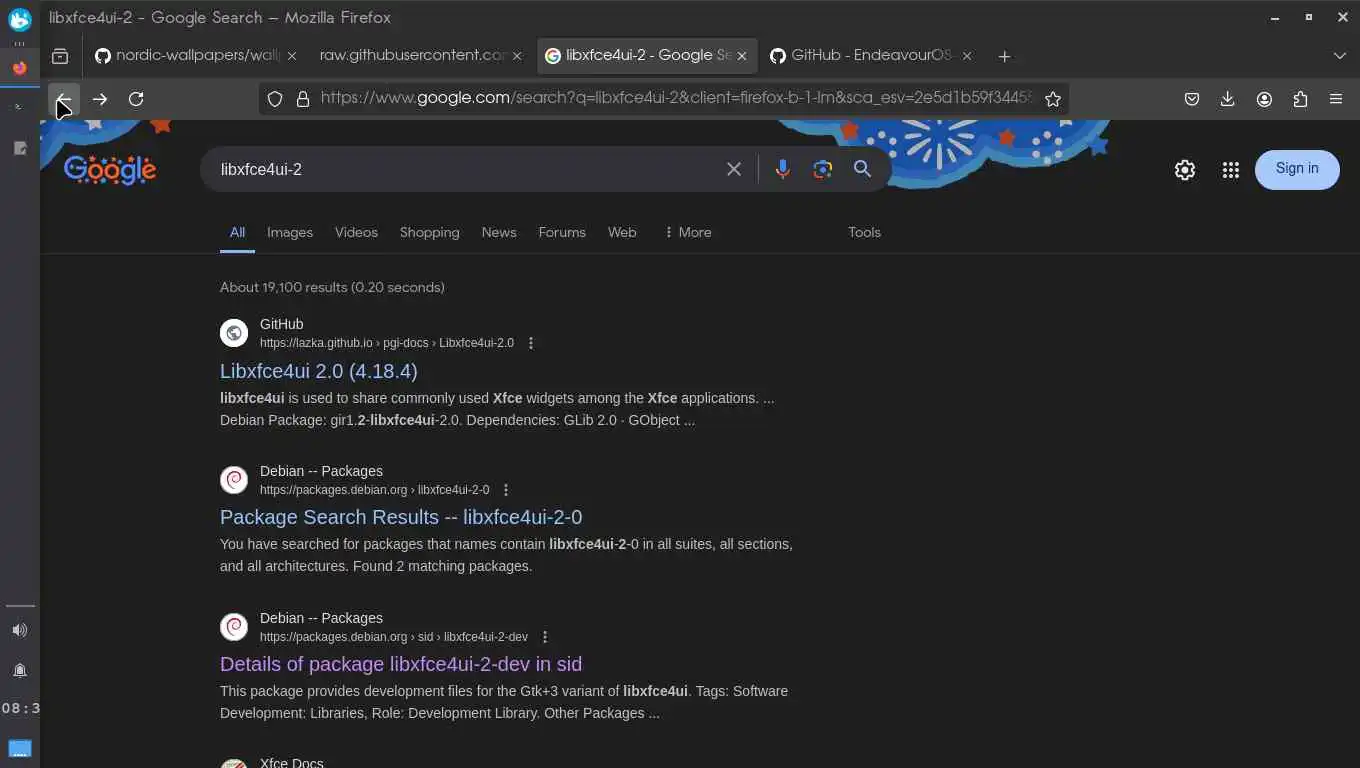
Task: Open the Google apps grid
Action: point(1231,170)
